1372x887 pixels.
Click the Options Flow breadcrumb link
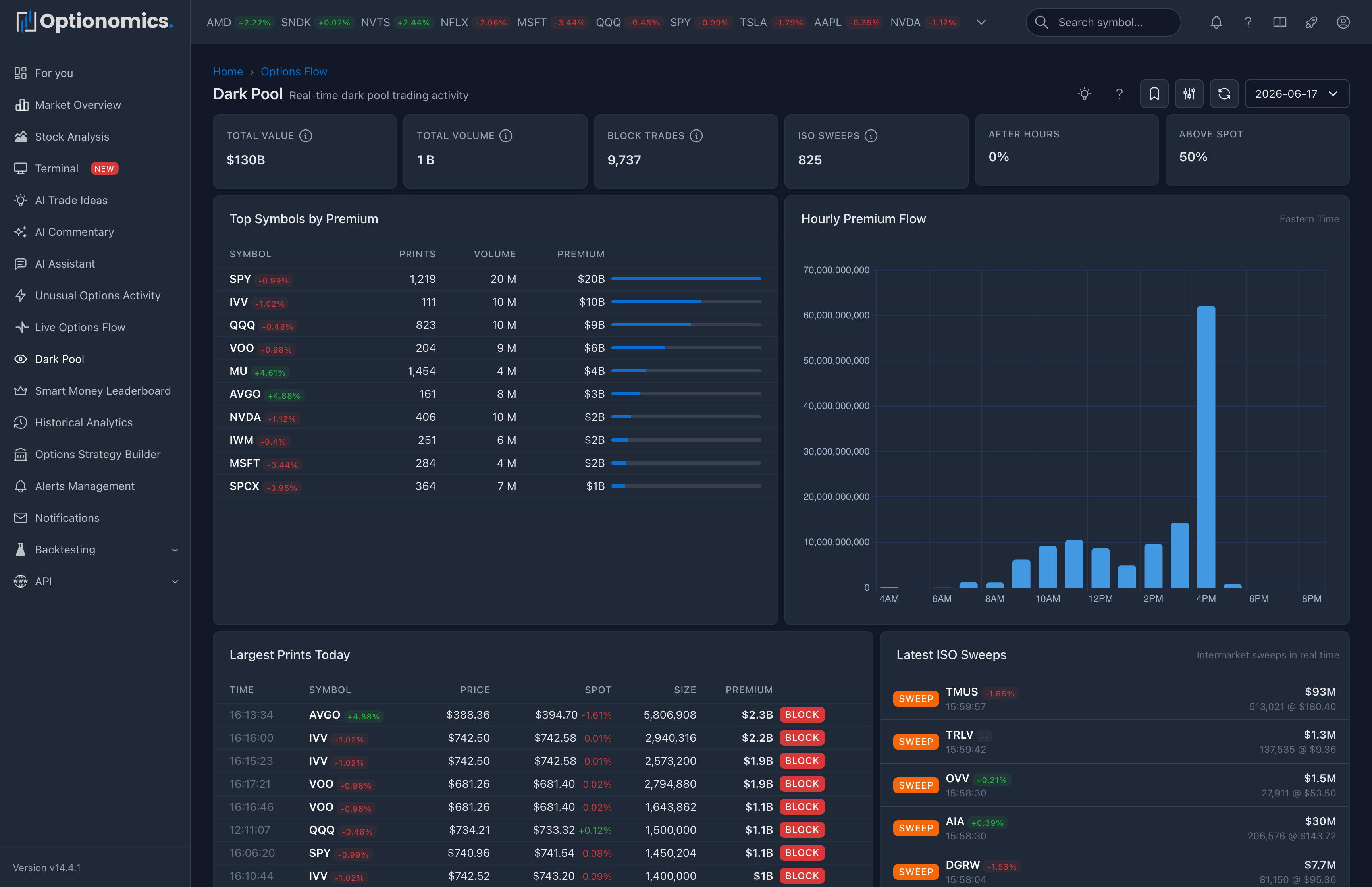[x=294, y=71]
